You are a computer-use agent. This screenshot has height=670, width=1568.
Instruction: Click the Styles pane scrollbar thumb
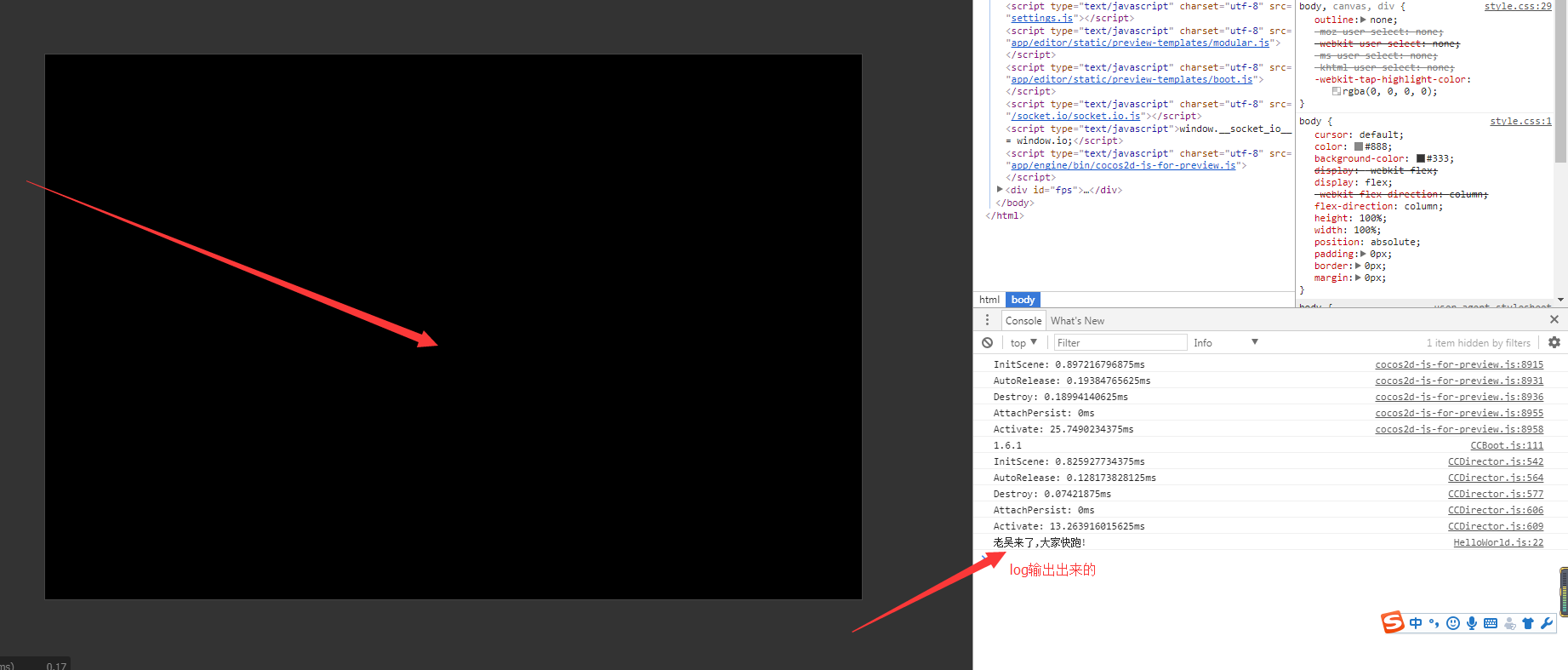pos(1560,81)
